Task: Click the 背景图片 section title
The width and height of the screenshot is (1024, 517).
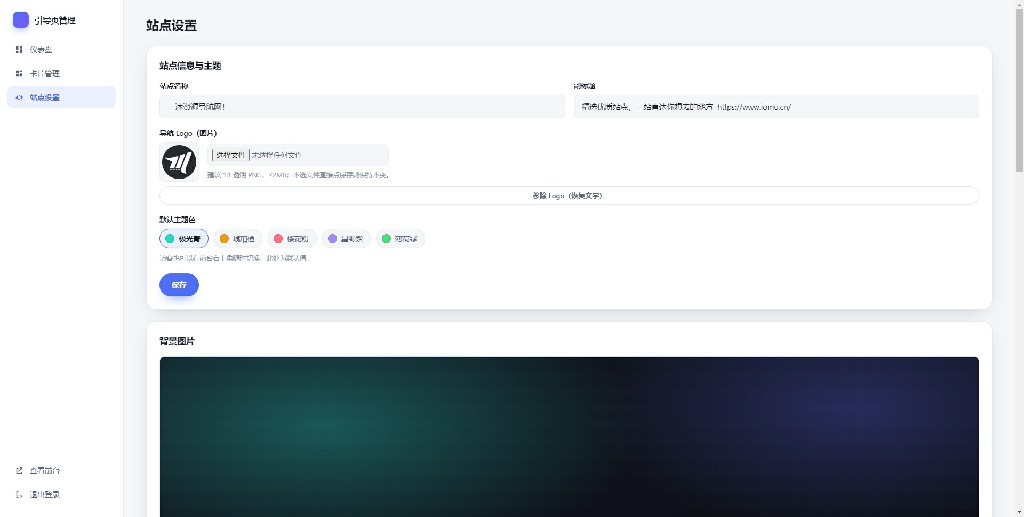Action: tap(177, 341)
